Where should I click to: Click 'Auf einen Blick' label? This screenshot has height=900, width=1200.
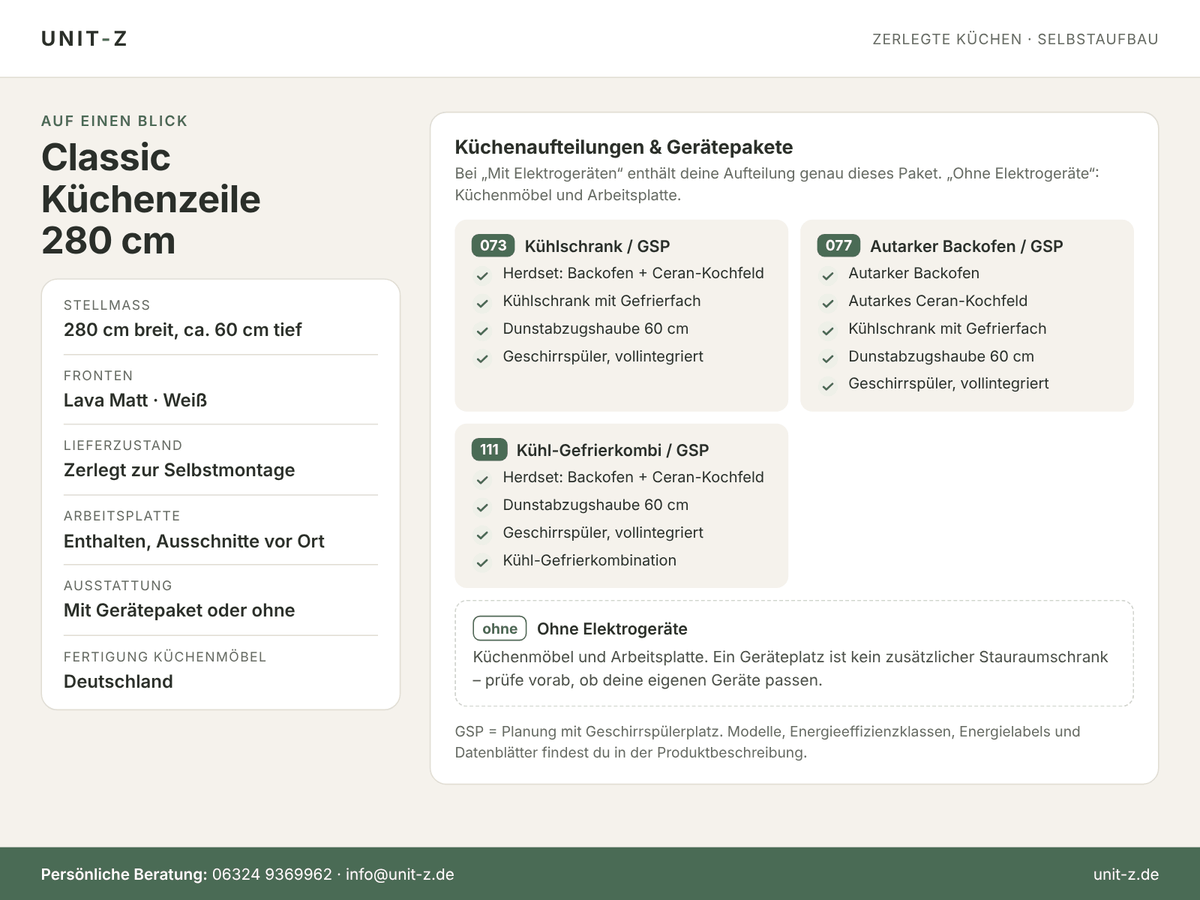pos(114,121)
